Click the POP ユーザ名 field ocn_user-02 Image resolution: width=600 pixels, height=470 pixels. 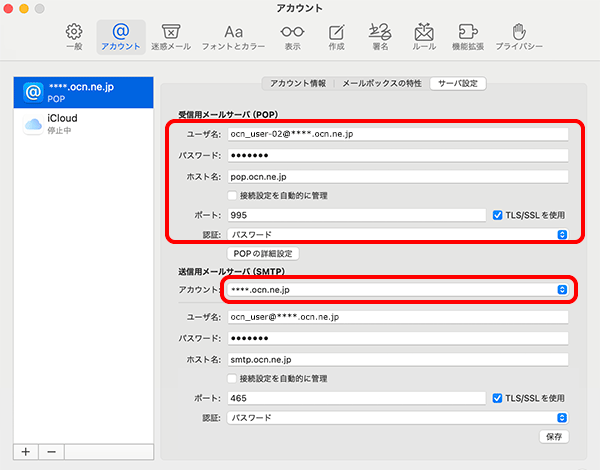coord(398,134)
